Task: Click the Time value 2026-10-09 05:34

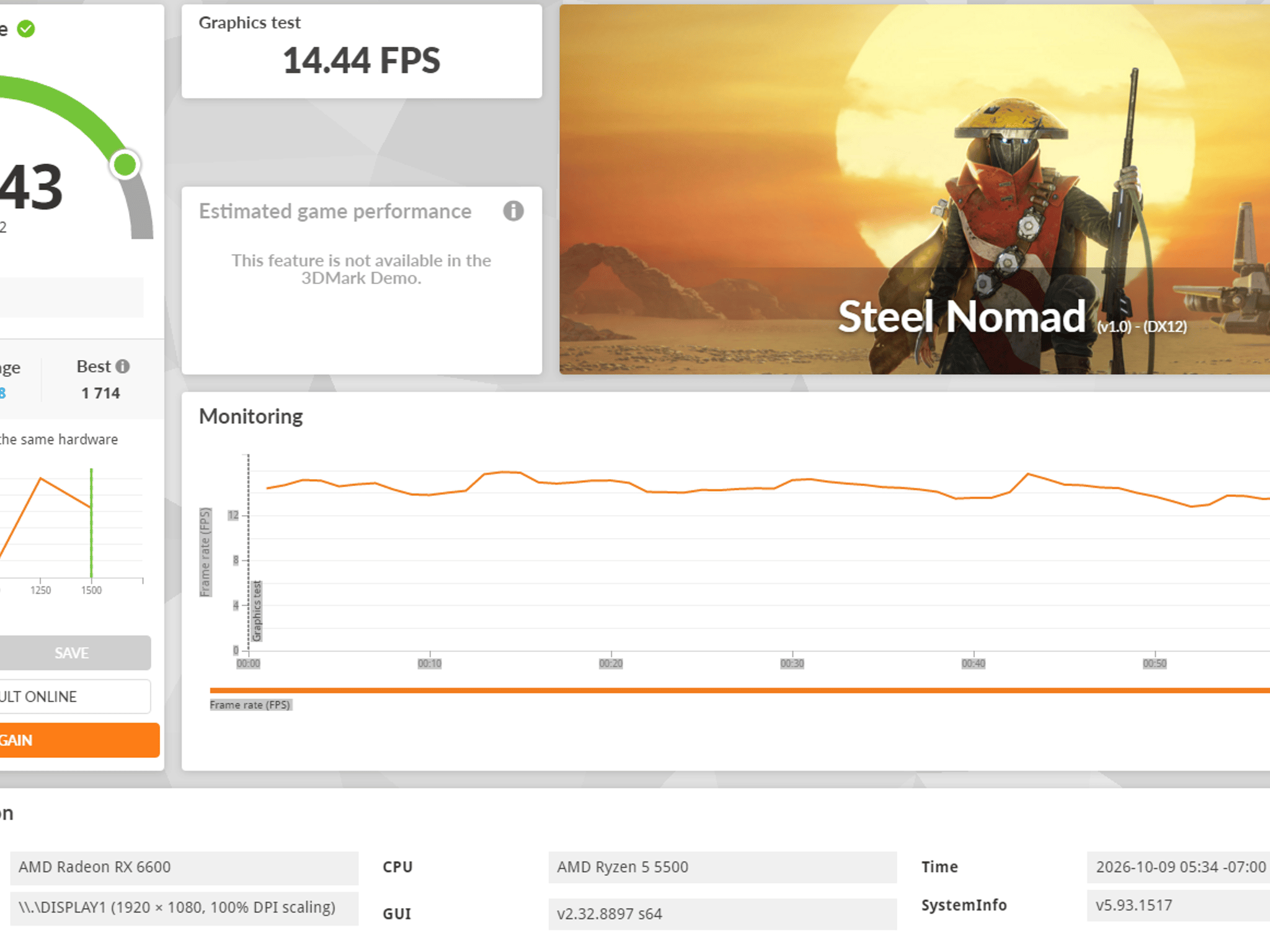Action: (x=1178, y=867)
